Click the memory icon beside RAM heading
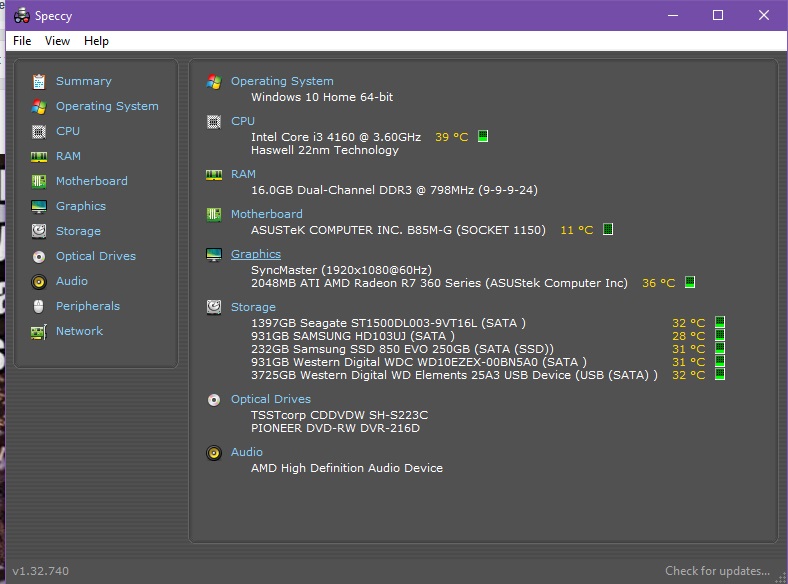The width and height of the screenshot is (788, 584). coord(214,175)
